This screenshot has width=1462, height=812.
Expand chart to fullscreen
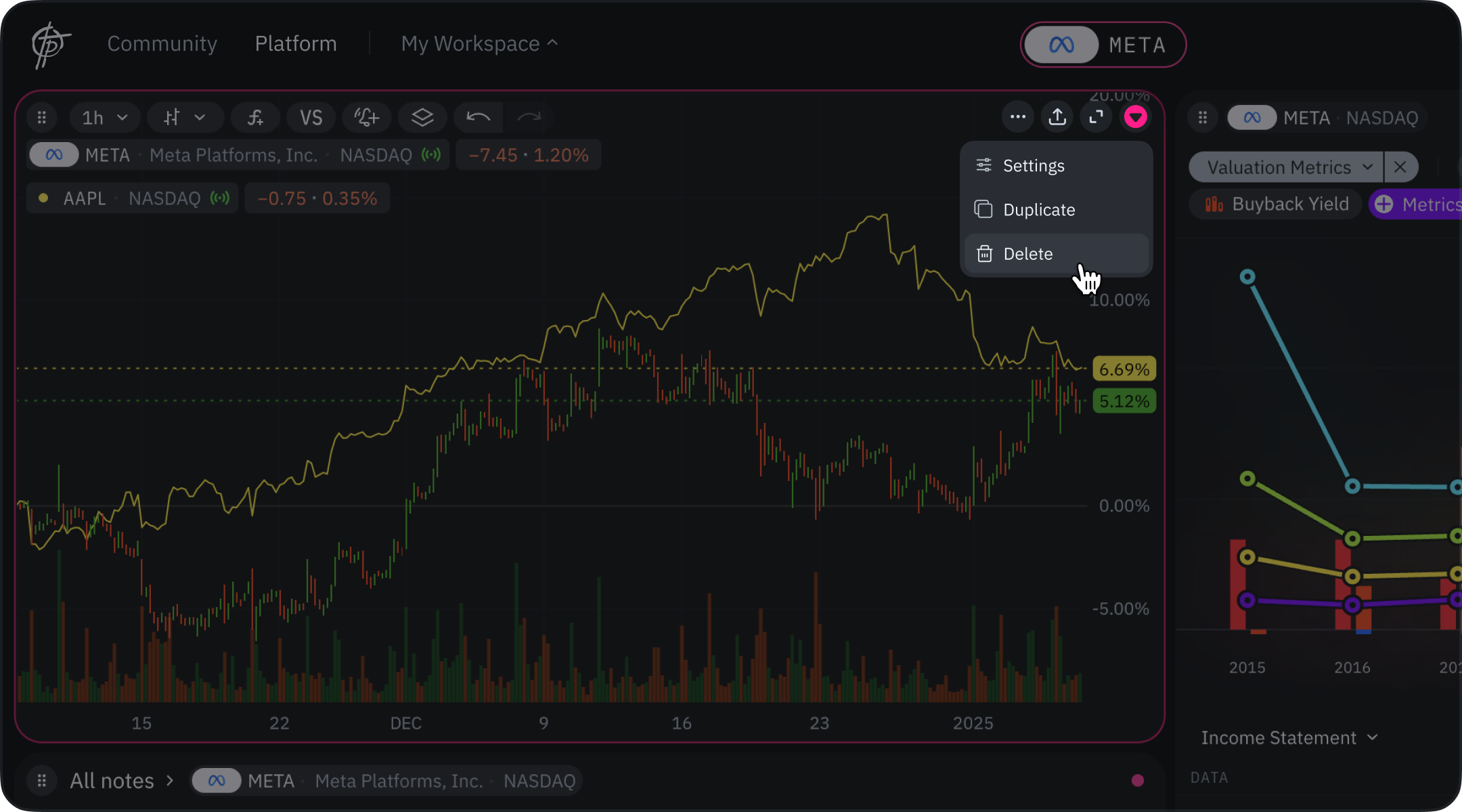(1096, 117)
